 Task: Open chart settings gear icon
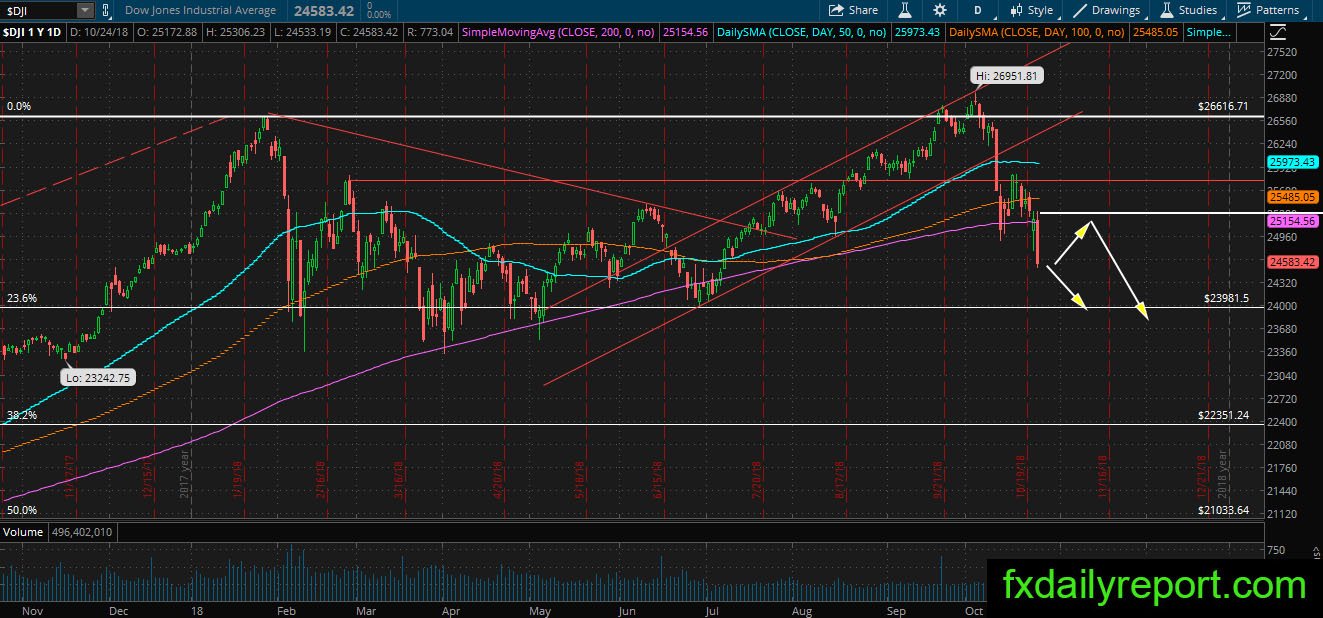pyautogui.click(x=940, y=10)
